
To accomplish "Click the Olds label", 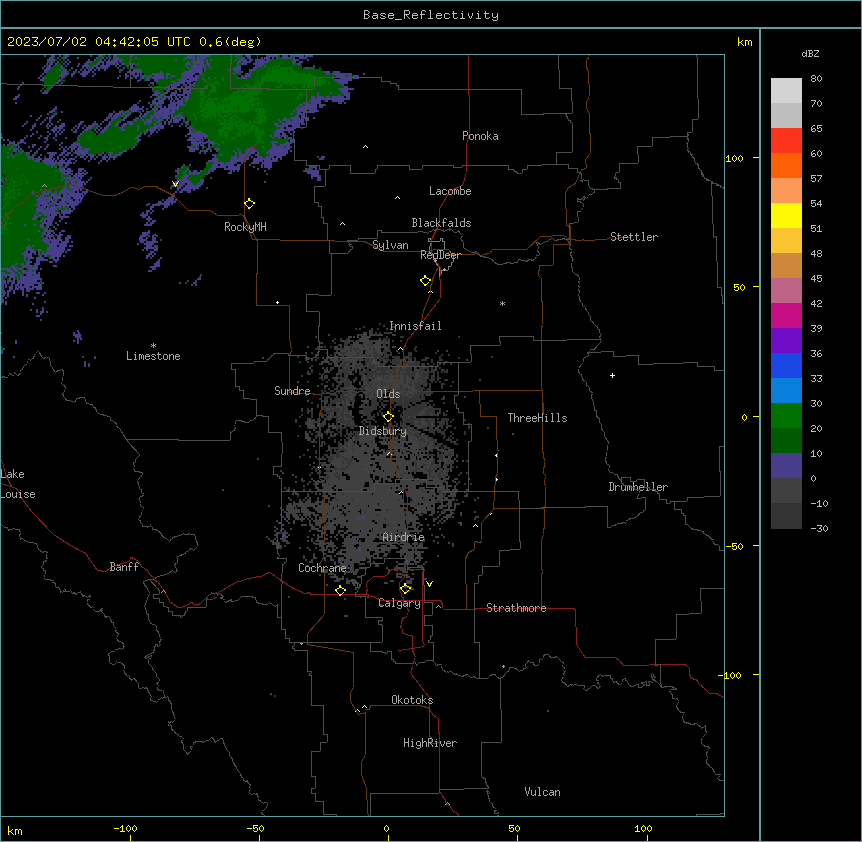I will coord(388,394).
